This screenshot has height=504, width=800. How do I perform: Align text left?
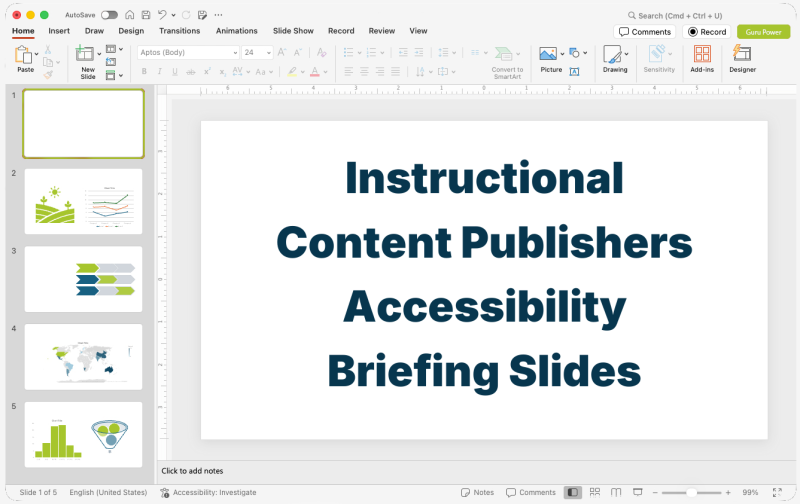click(348, 72)
